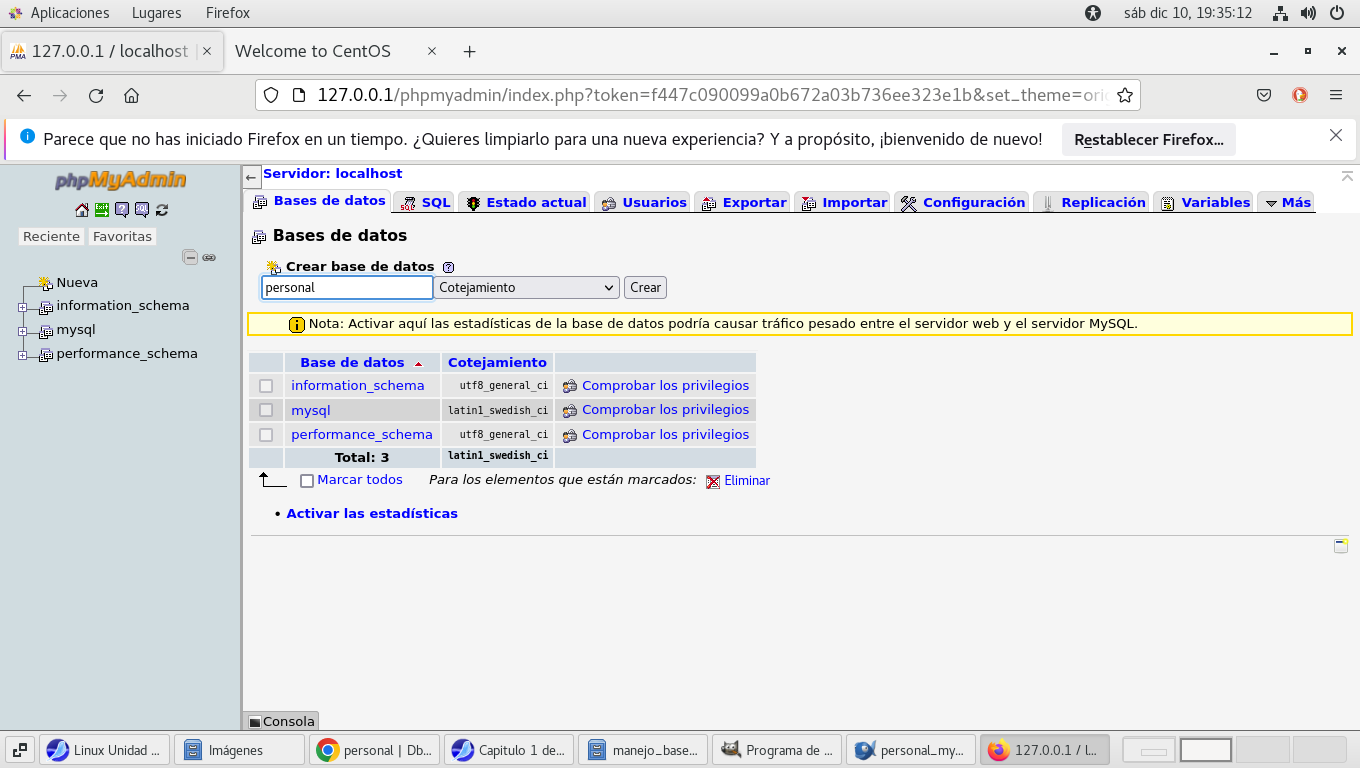
Task: Click the database name input field
Action: (347, 288)
